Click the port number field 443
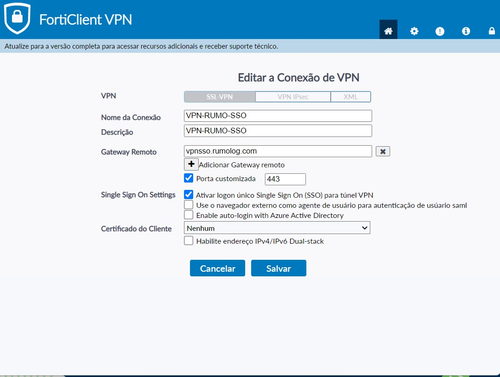 [x=285, y=179]
